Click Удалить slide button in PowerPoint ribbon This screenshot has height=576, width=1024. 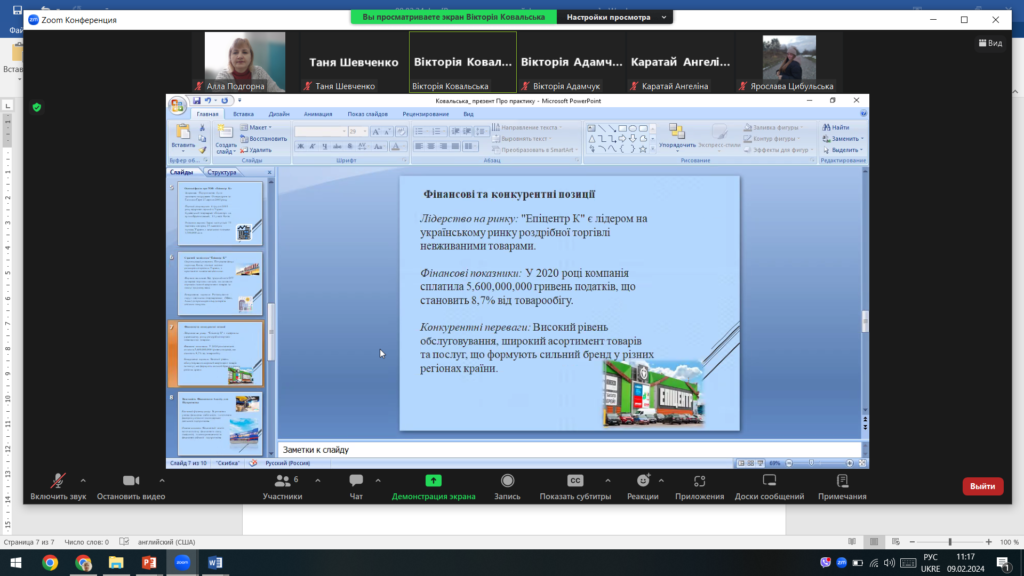point(256,150)
